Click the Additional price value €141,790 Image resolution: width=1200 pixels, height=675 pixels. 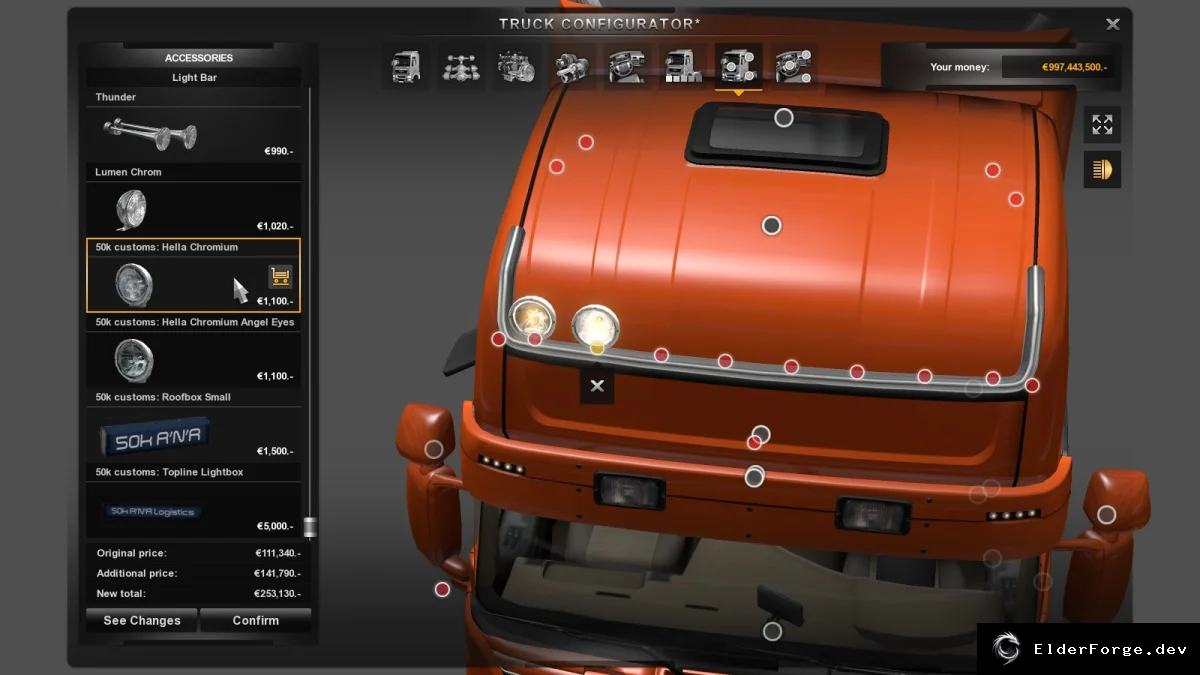277,574
